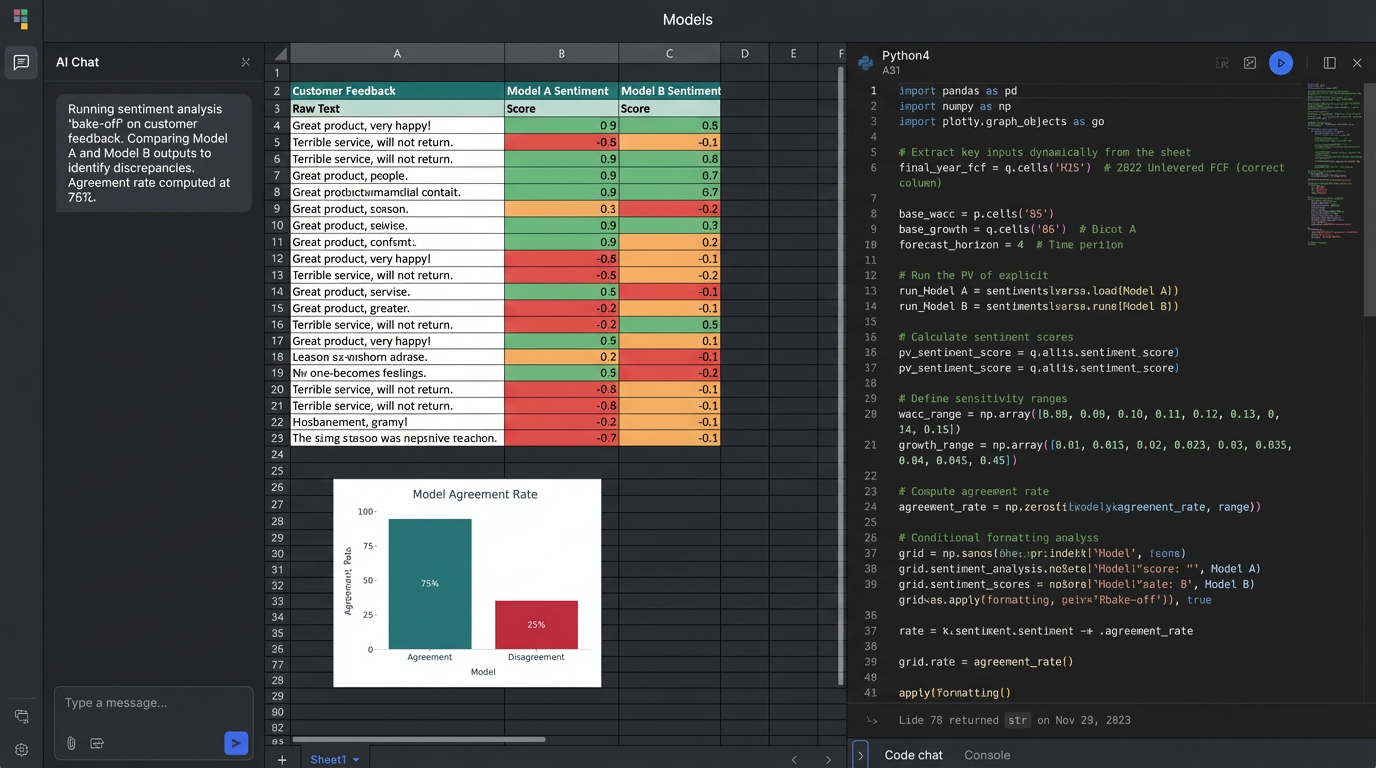Click the '# Compute agreement rate' comment line
This screenshot has width=1376, height=768.
coord(974,491)
